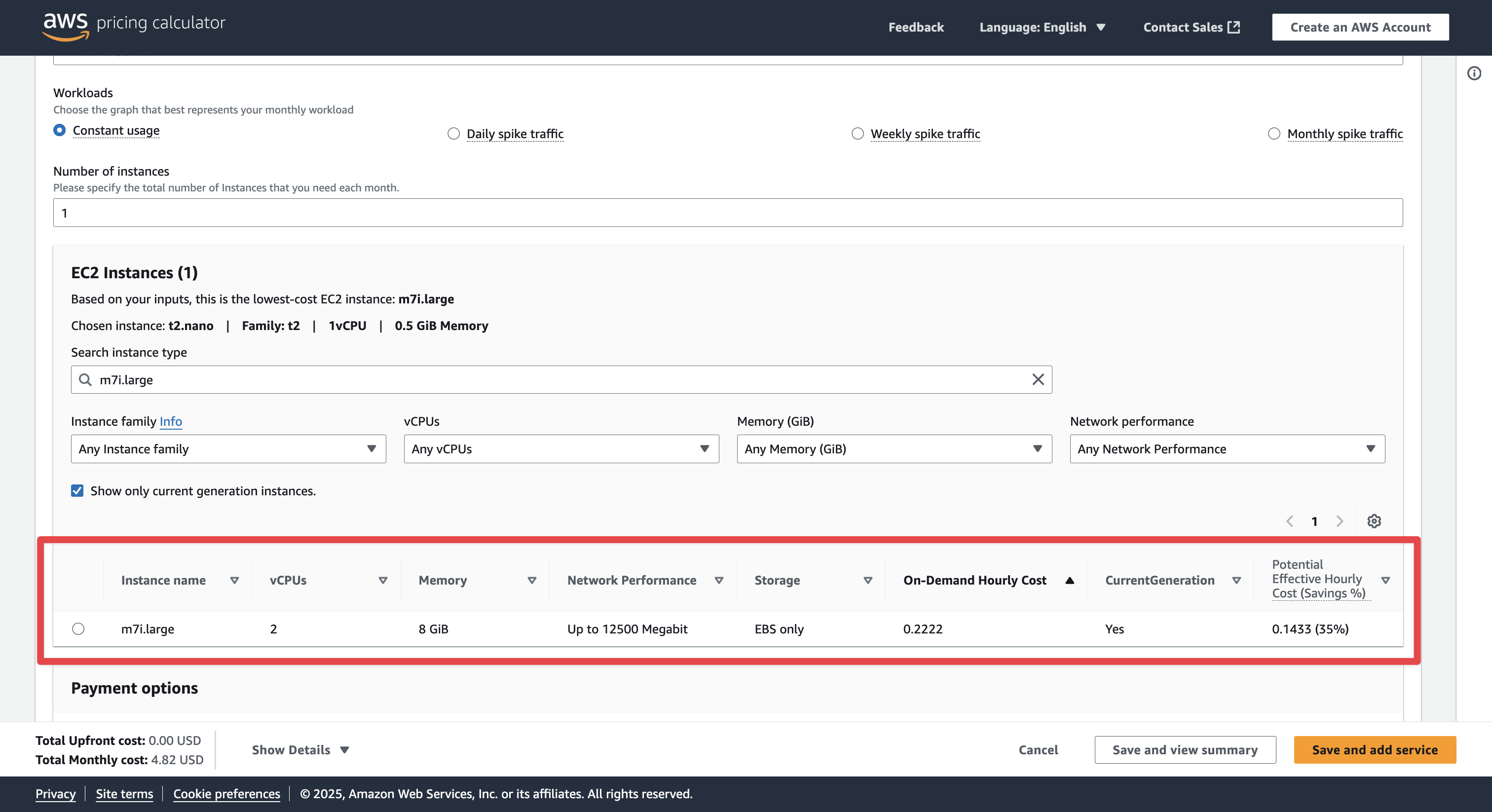Go to previous page of instances
Image resolution: width=1492 pixels, height=812 pixels.
click(x=1289, y=520)
